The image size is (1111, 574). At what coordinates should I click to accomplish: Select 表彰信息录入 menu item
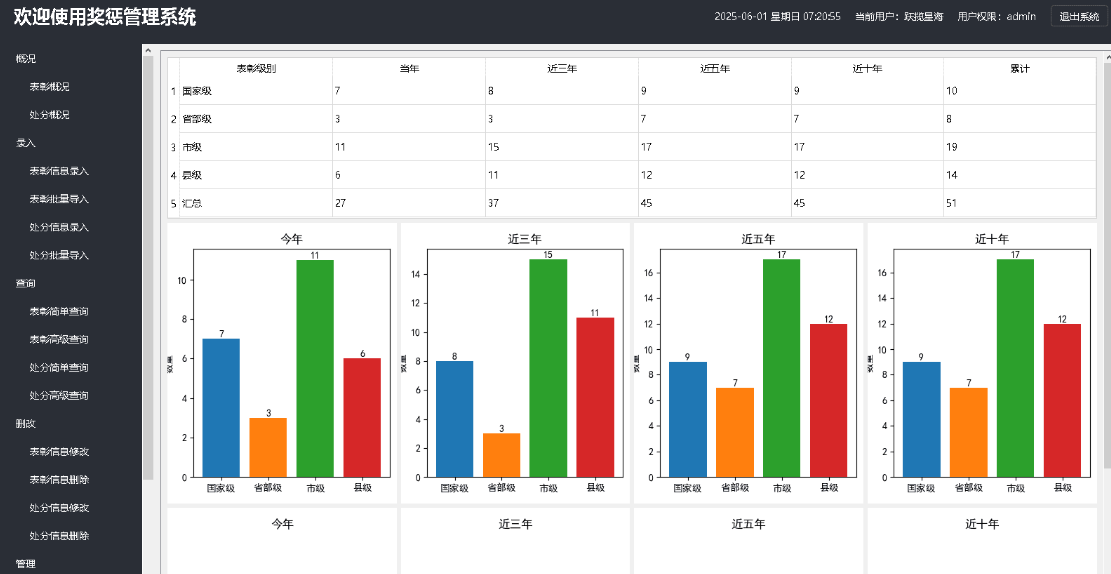59,171
